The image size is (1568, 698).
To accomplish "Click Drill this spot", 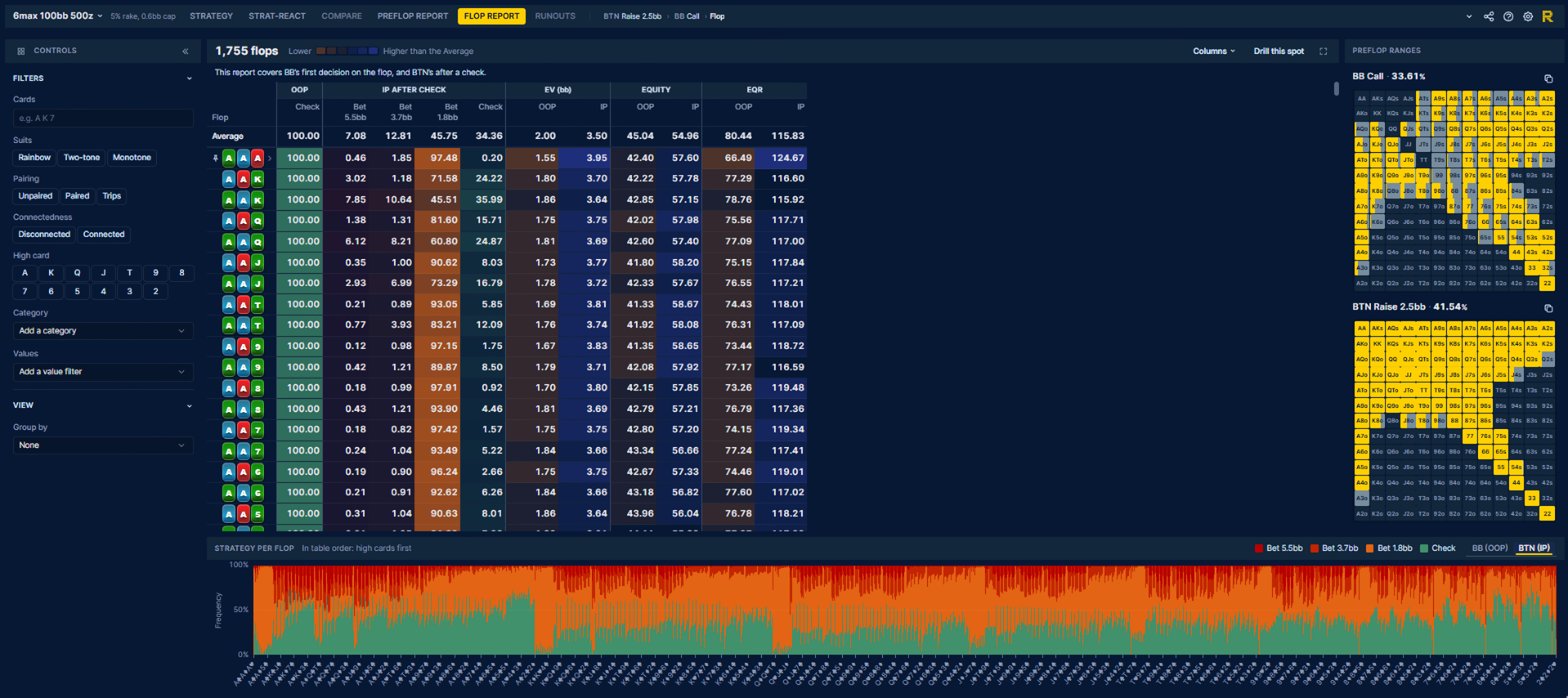I will 1279,51.
